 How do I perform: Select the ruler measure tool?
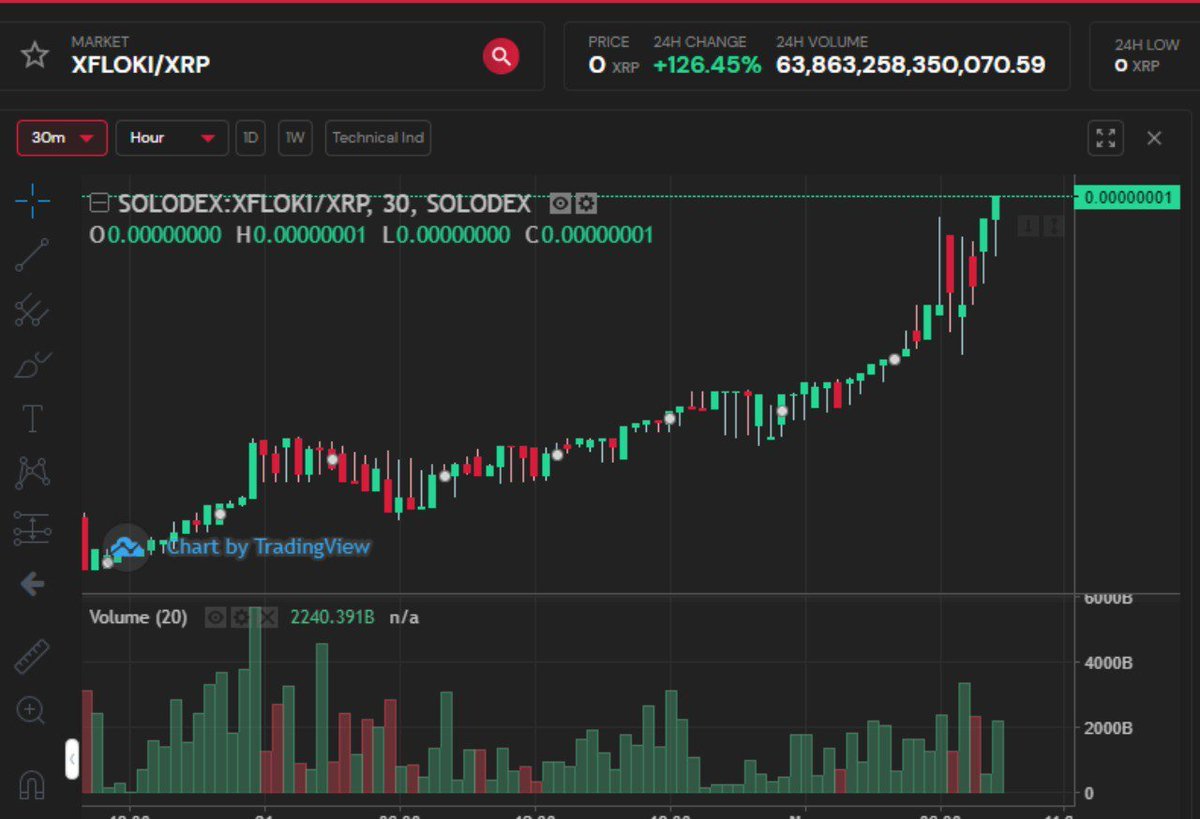pyautogui.click(x=32, y=657)
